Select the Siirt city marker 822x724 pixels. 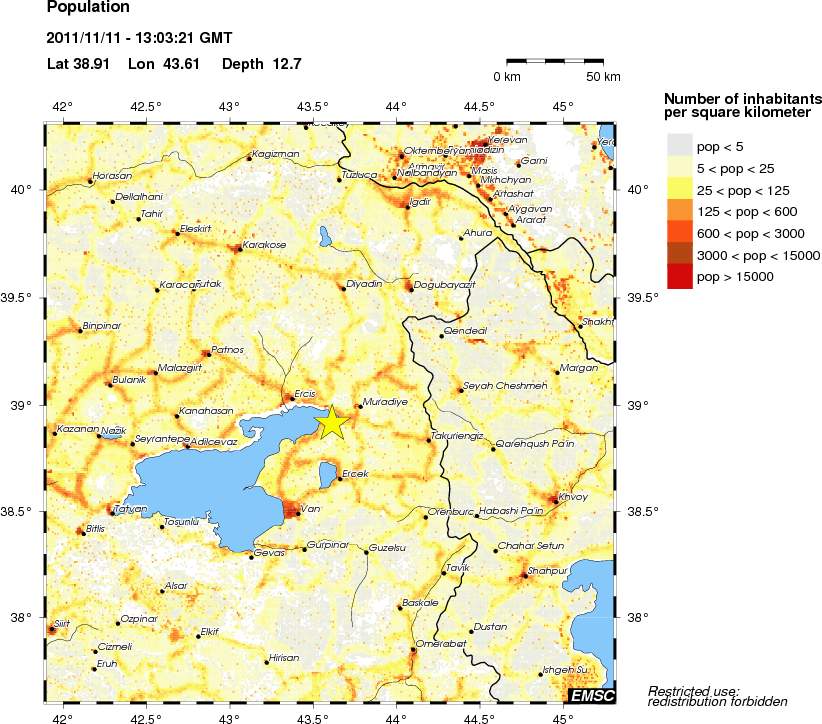(52, 629)
